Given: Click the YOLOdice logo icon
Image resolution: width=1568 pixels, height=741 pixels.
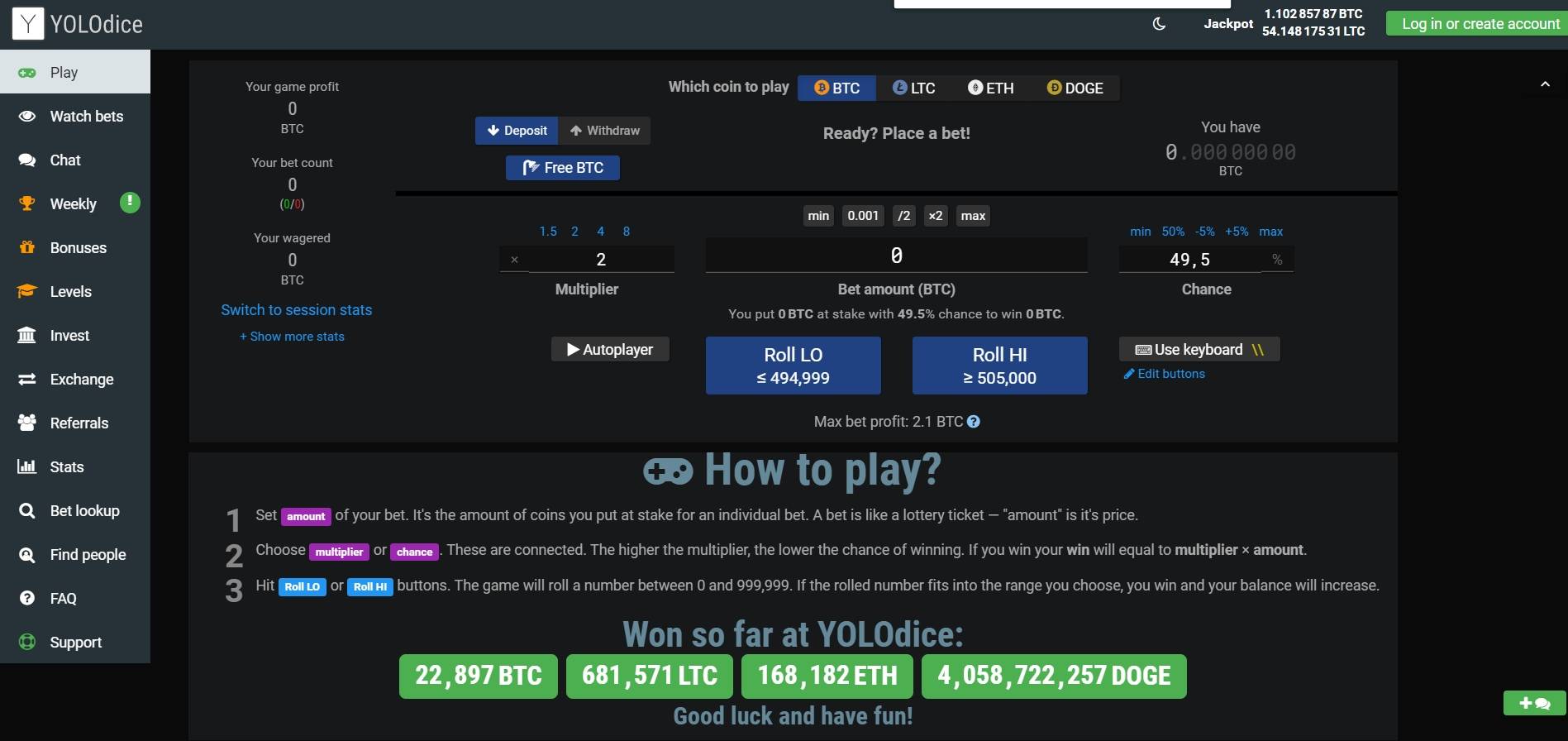Looking at the screenshot, I should [x=27, y=24].
